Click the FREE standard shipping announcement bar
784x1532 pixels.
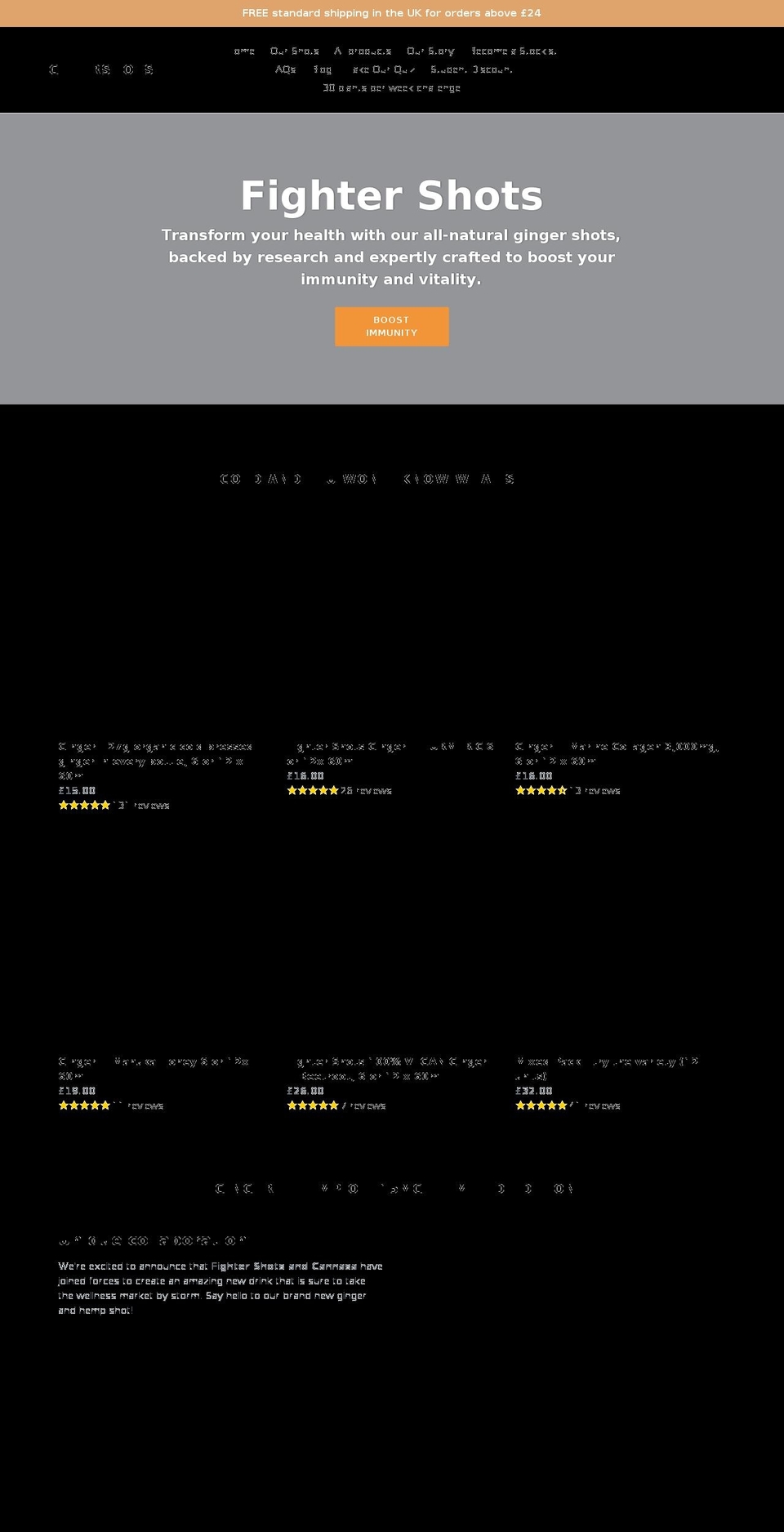(391, 13)
